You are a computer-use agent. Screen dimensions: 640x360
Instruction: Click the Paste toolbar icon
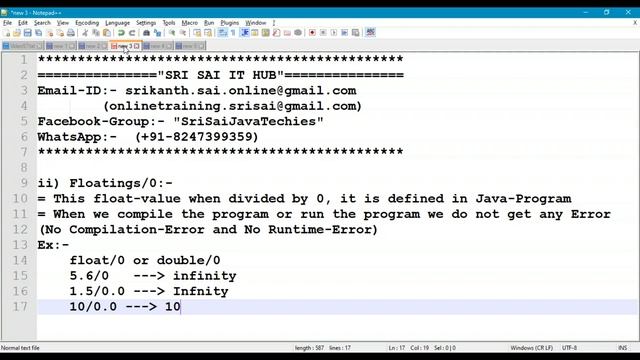click(x=107, y=33)
